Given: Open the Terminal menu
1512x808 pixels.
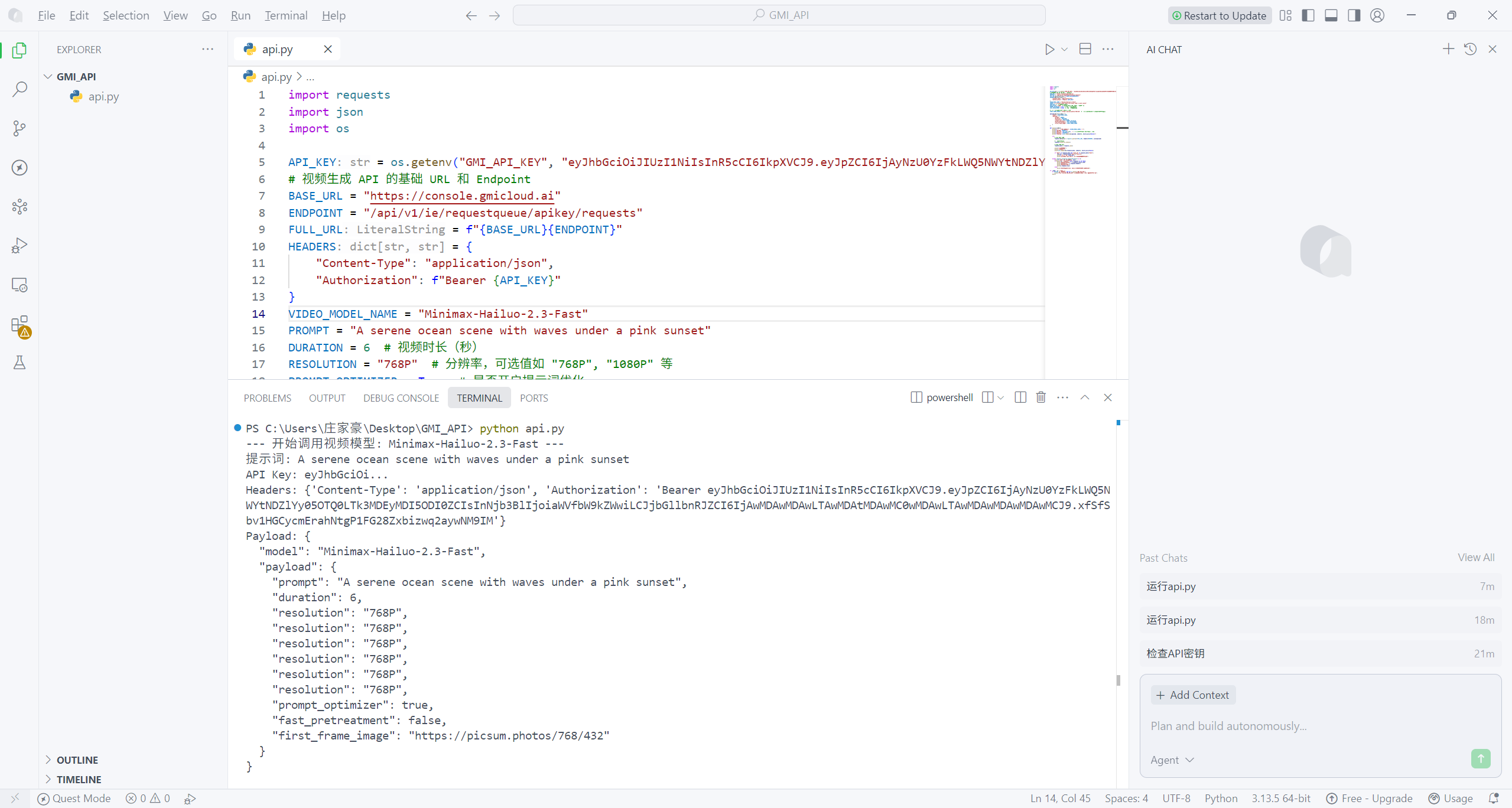Looking at the screenshot, I should (285, 15).
